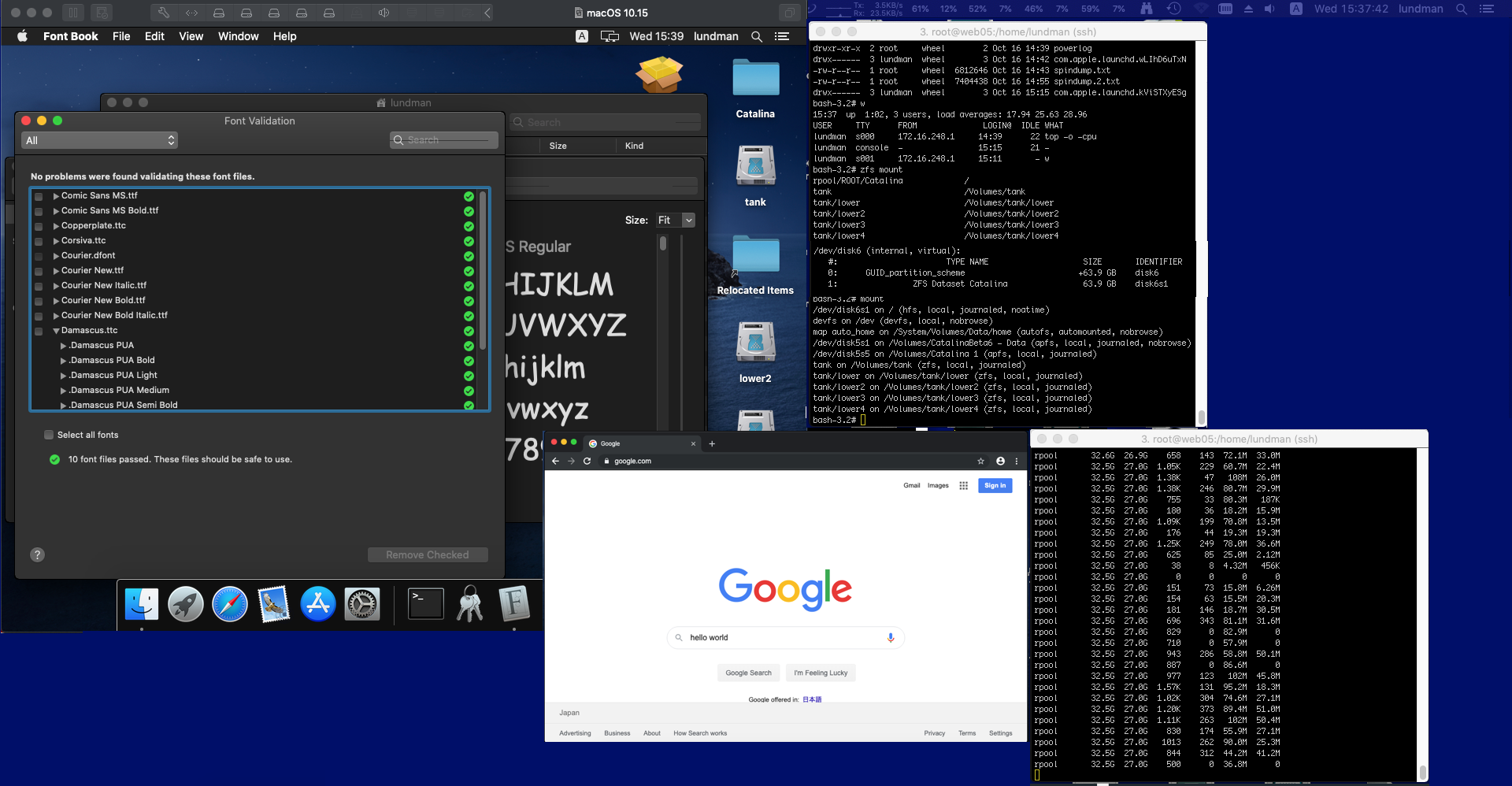Expand the Copperplate.ttc row
Viewport: 1512px width, 786px height.
click(x=56, y=226)
